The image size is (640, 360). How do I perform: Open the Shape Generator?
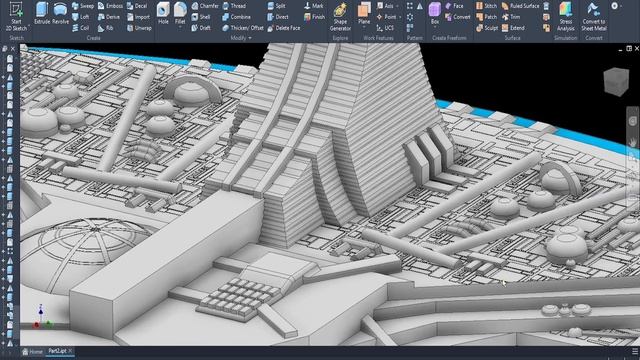coord(340,17)
